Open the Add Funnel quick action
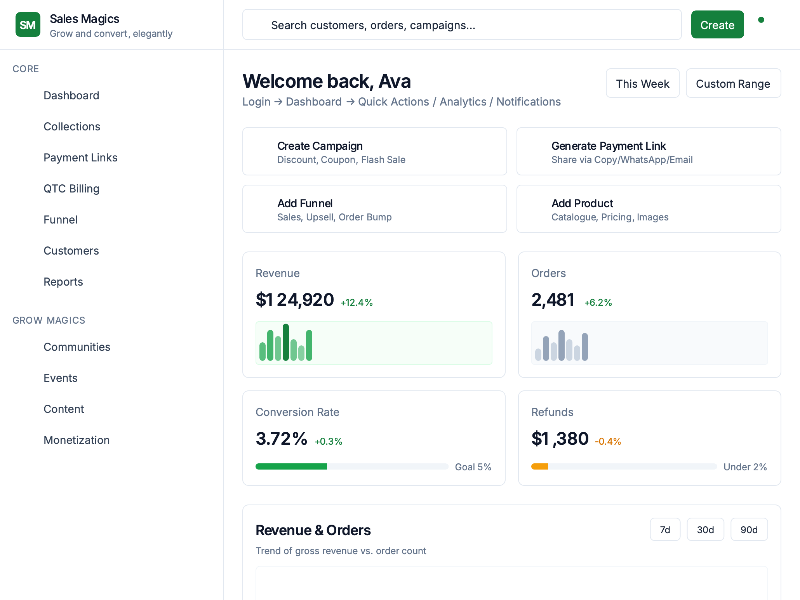 [374, 208]
